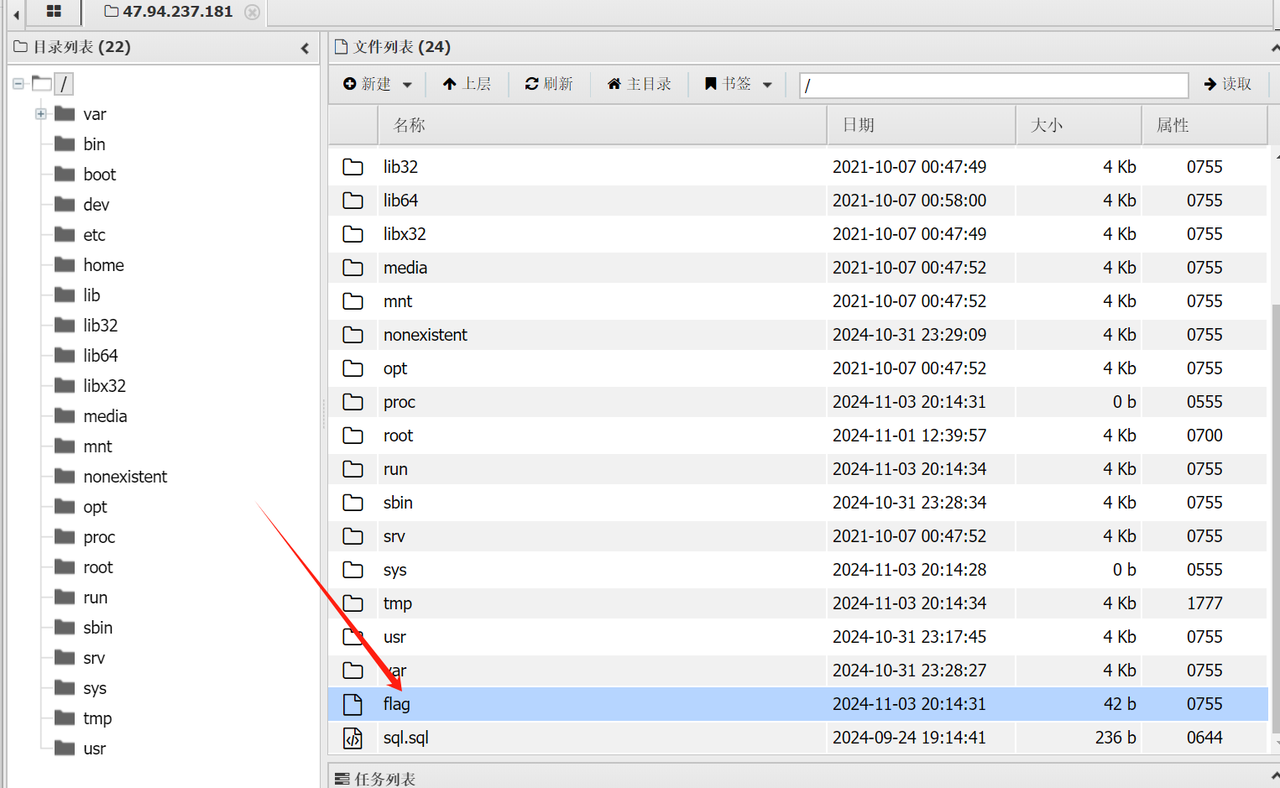Screen dimensions: 1280x788
Task: Click the libx32 folder icon in file list
Action: (x=352, y=233)
